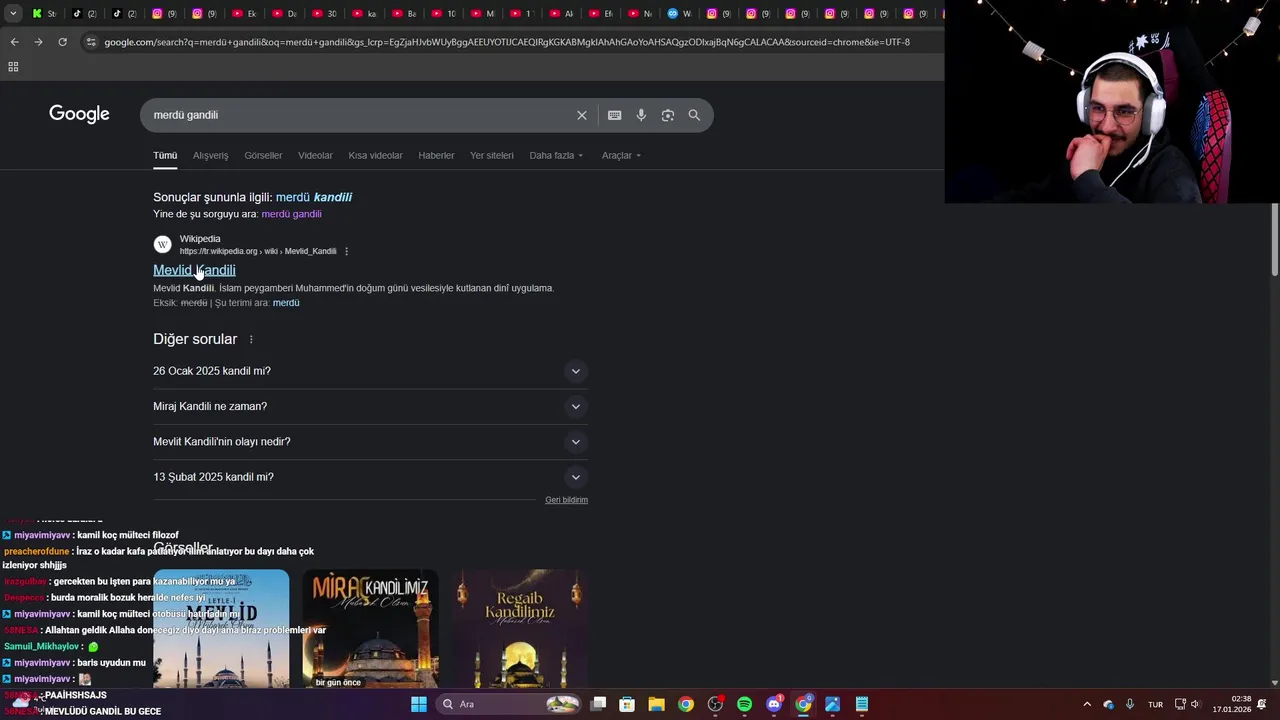The image size is (1280, 720).
Task: Click chat message 'MEVLÜDÜ GANDİL BU GECE'
Action: tap(103, 711)
